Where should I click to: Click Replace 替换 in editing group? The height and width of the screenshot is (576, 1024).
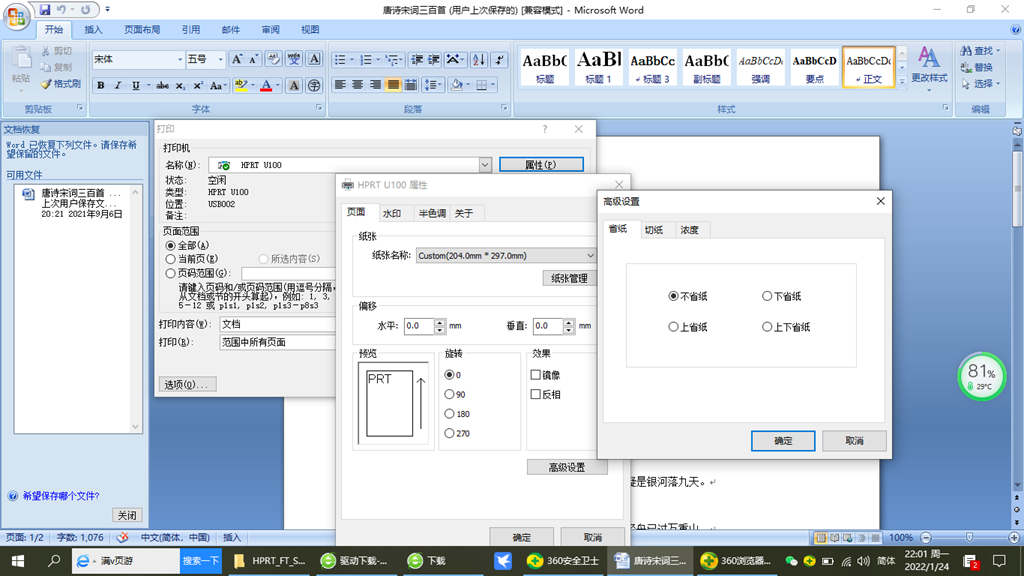(977, 67)
